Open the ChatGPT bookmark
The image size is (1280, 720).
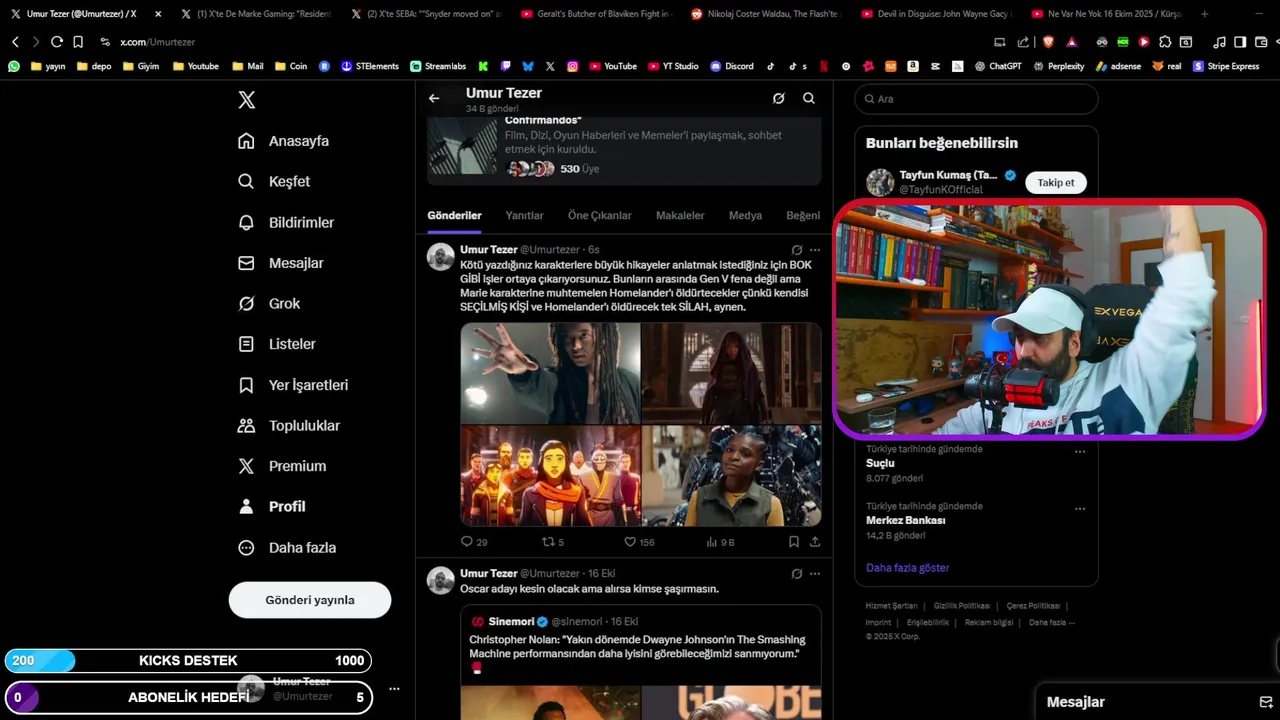(x=997, y=66)
